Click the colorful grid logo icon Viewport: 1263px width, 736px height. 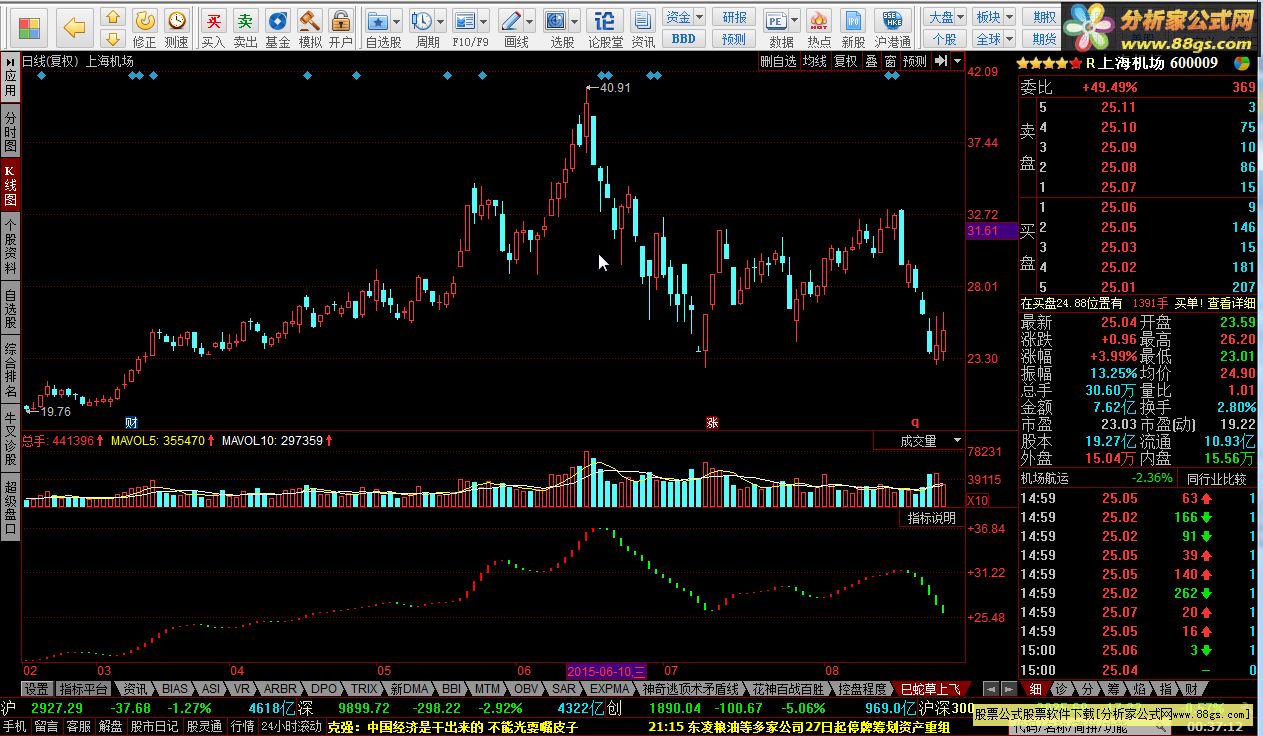[31, 27]
